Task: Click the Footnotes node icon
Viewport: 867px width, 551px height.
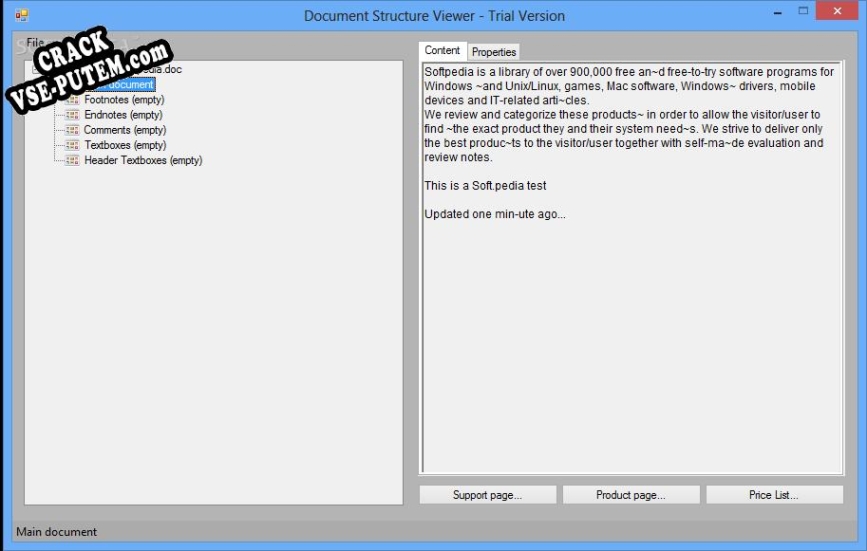Action: [x=72, y=100]
